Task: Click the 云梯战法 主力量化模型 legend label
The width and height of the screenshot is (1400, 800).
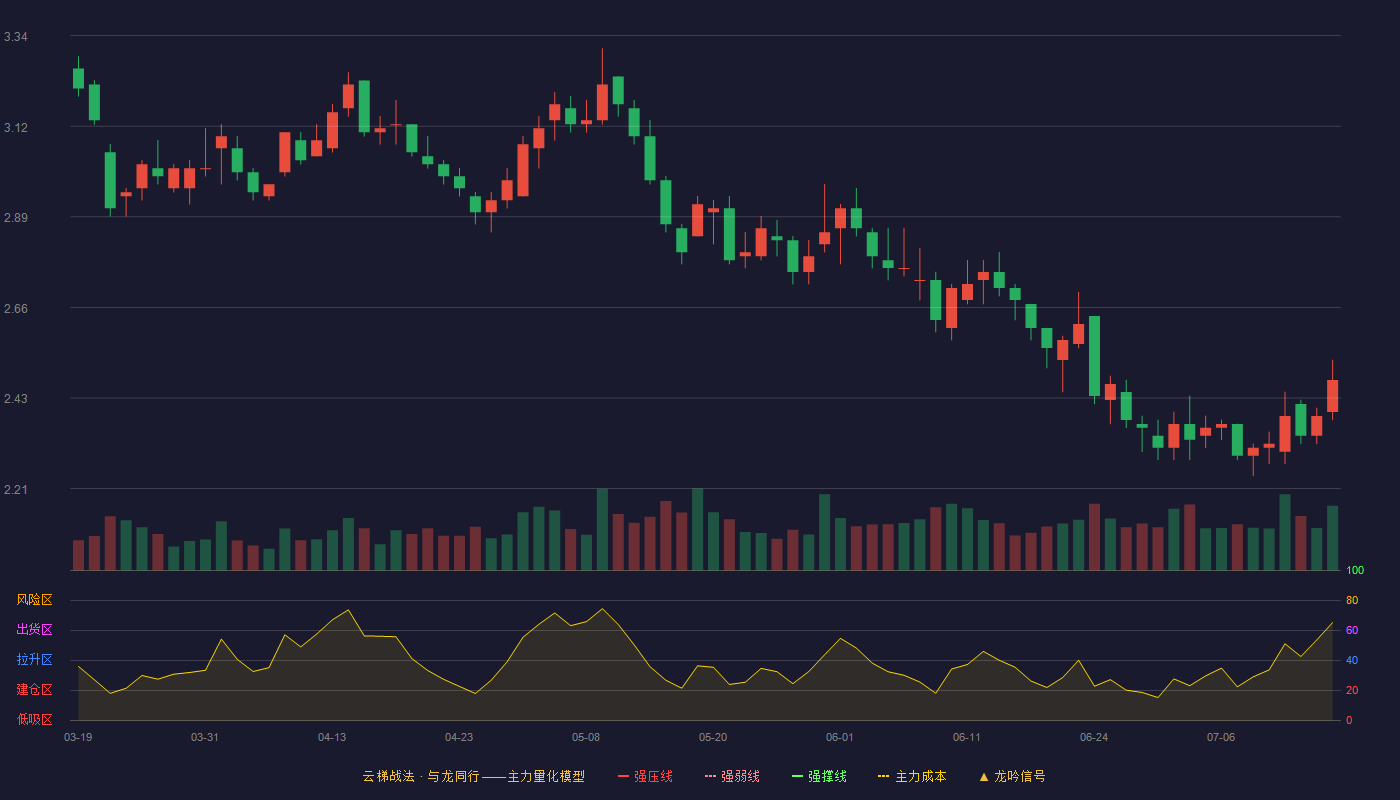Action: pyautogui.click(x=473, y=776)
